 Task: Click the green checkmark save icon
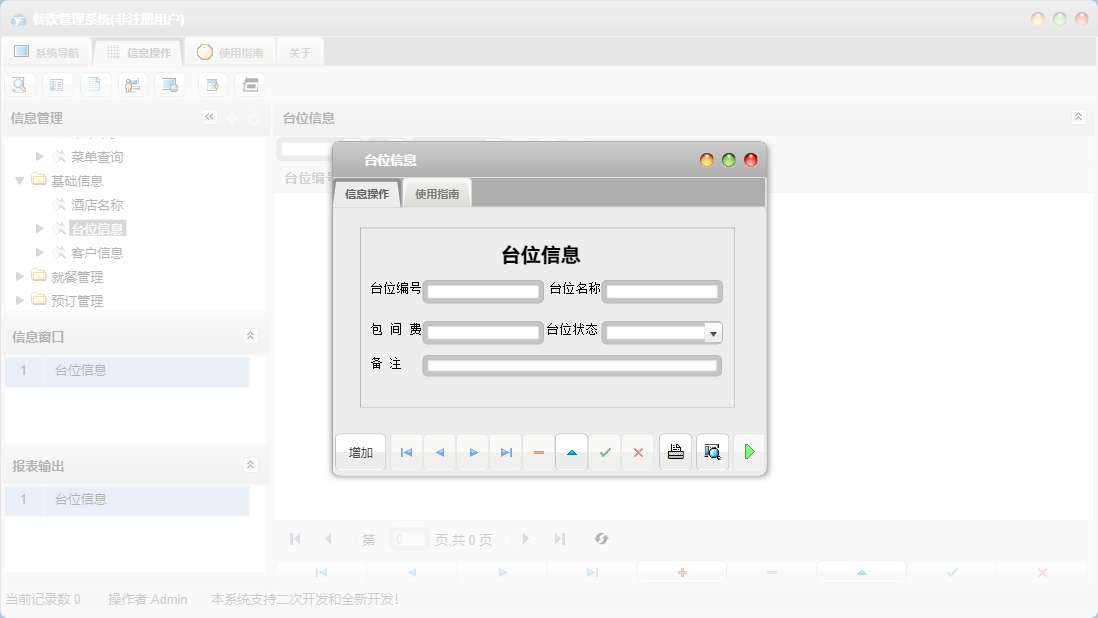[605, 453]
